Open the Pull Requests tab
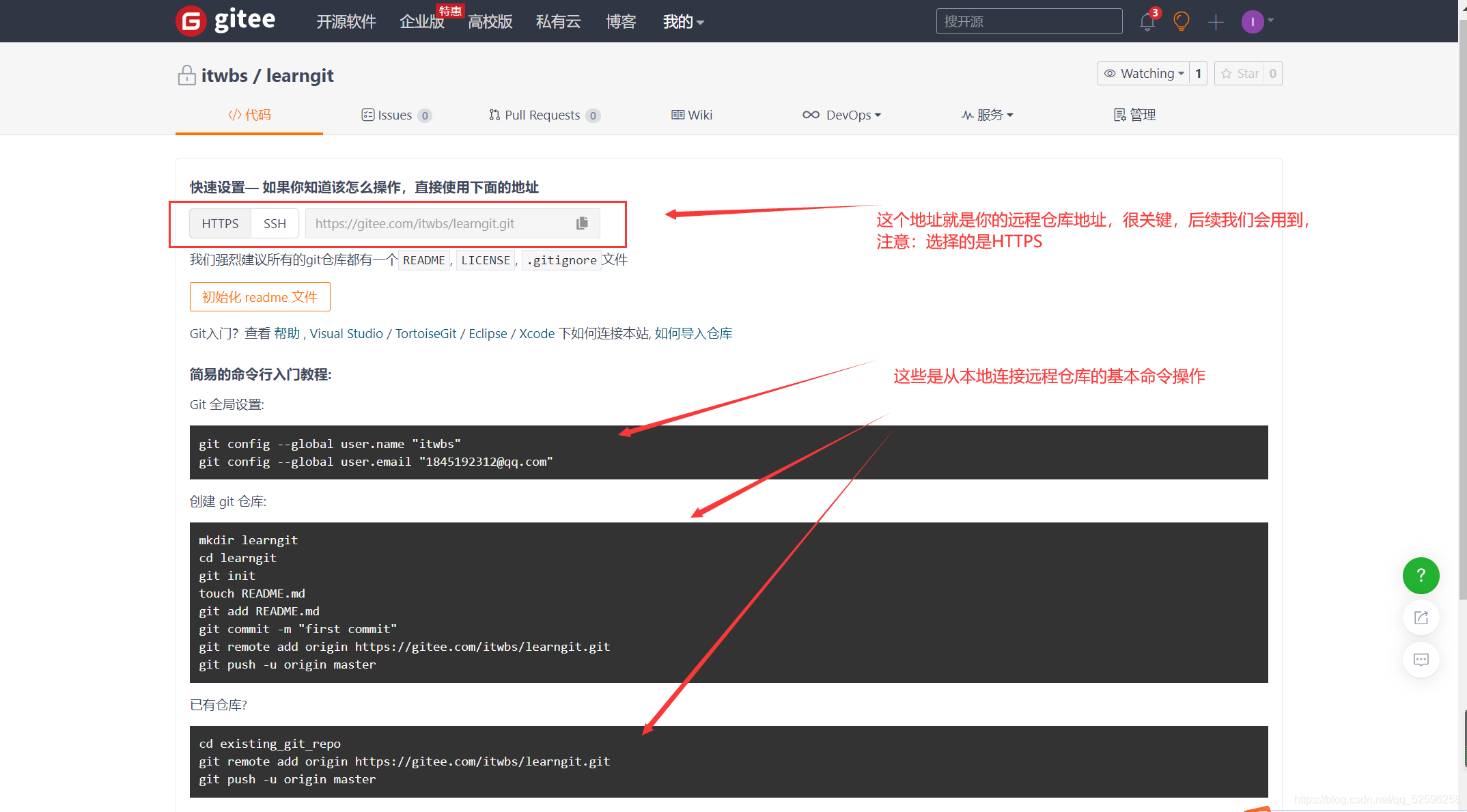This screenshot has width=1467, height=812. coord(544,115)
